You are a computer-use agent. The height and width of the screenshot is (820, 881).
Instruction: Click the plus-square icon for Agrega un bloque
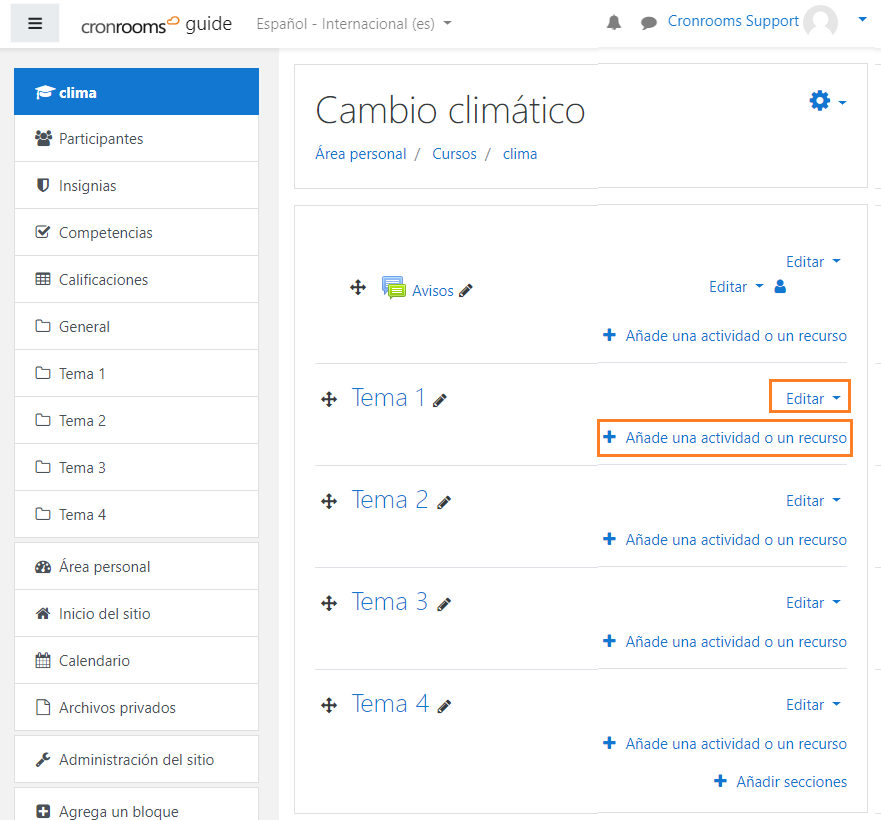click(43, 811)
